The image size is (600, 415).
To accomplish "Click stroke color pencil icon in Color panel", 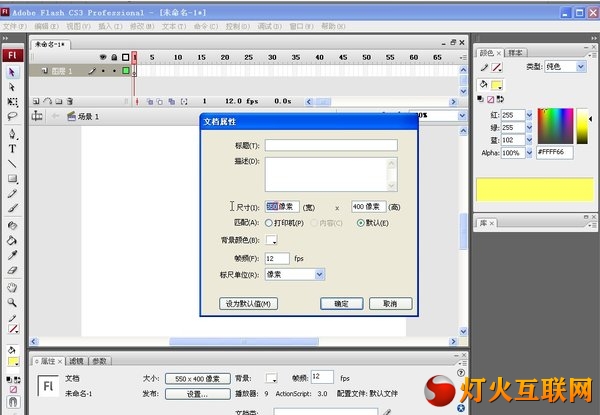I will coord(484,68).
